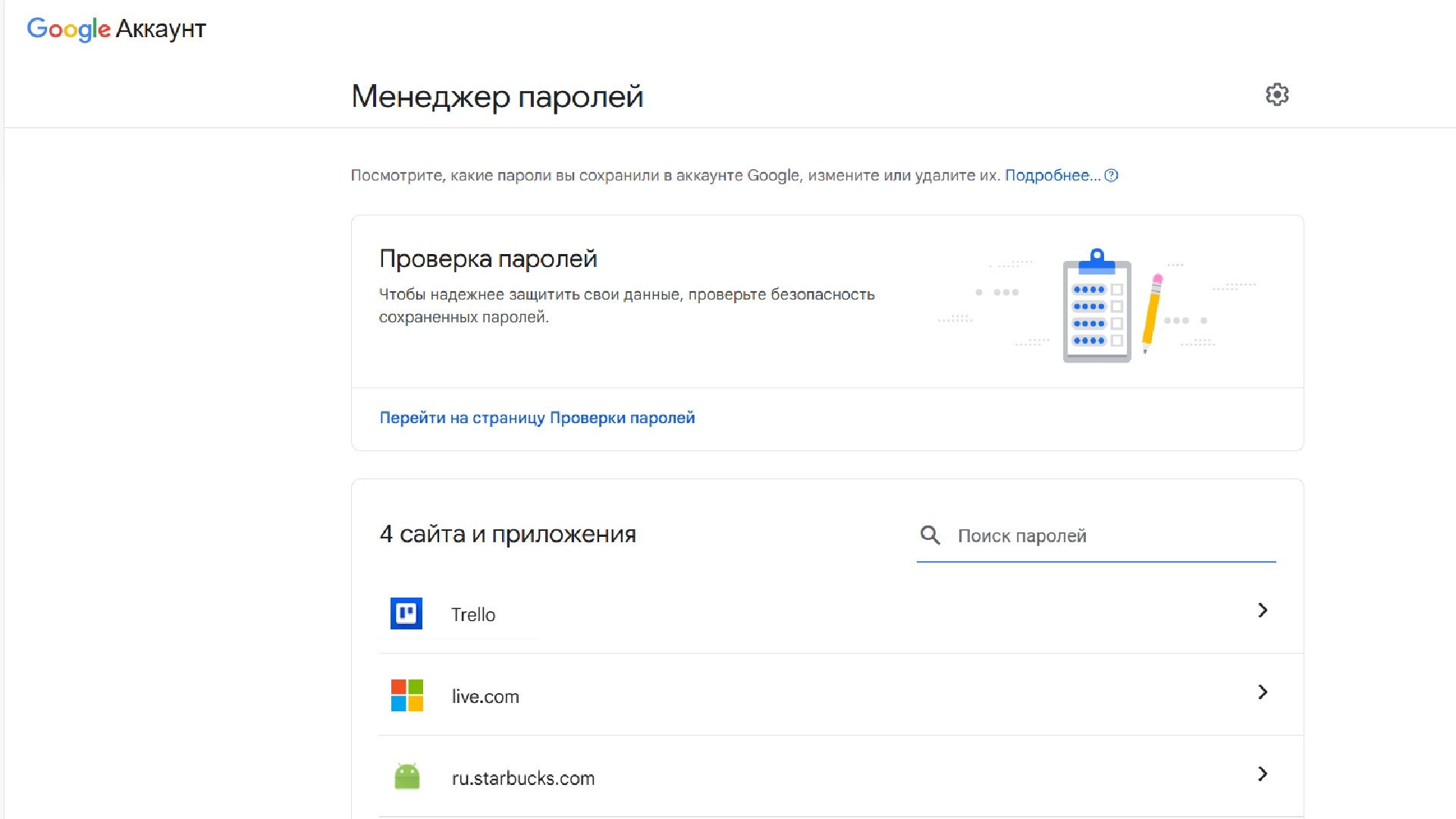Select the ru.starbucks.com list item text

522,779
